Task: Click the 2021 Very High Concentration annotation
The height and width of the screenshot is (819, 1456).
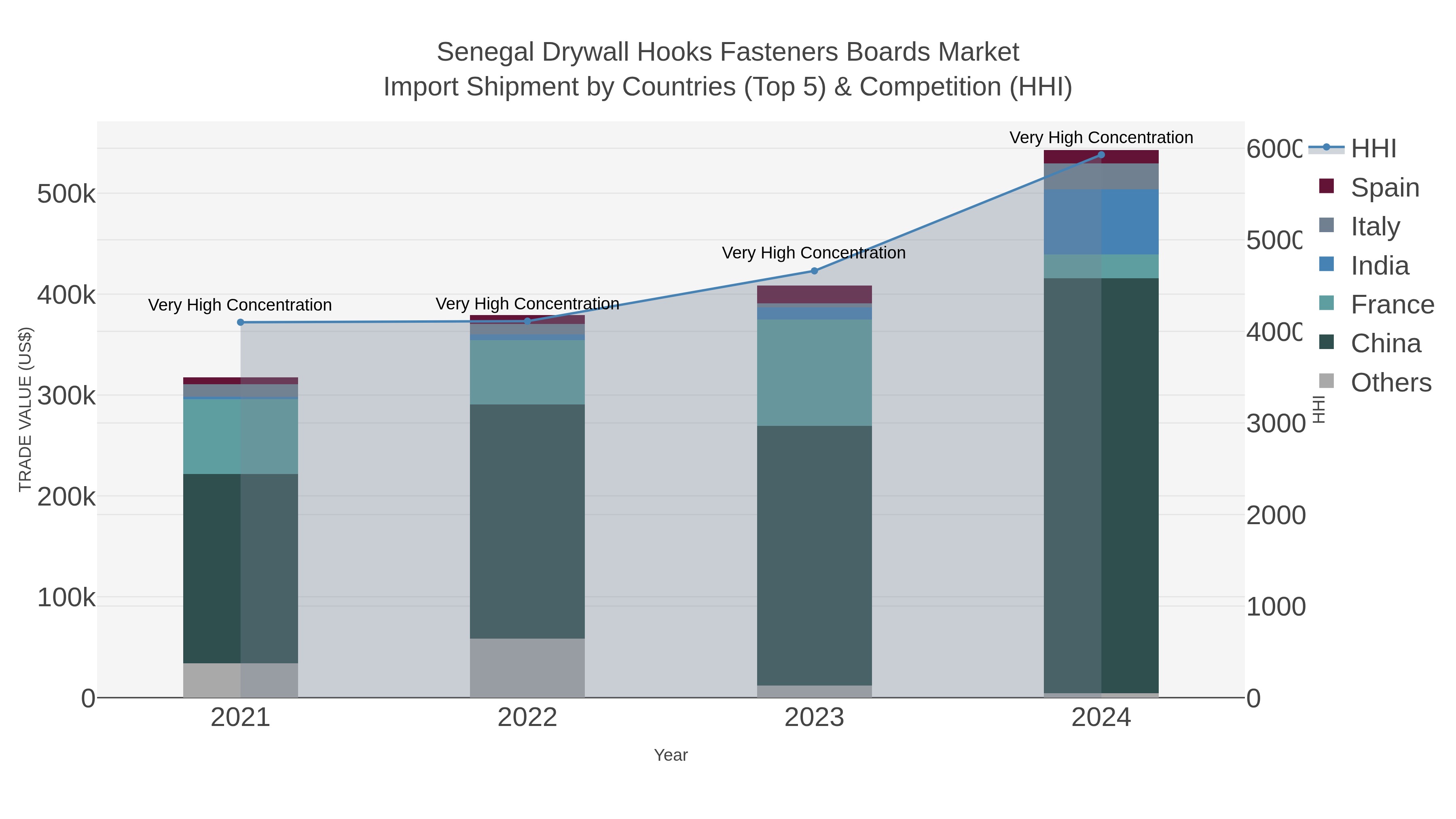Action: 240,305
